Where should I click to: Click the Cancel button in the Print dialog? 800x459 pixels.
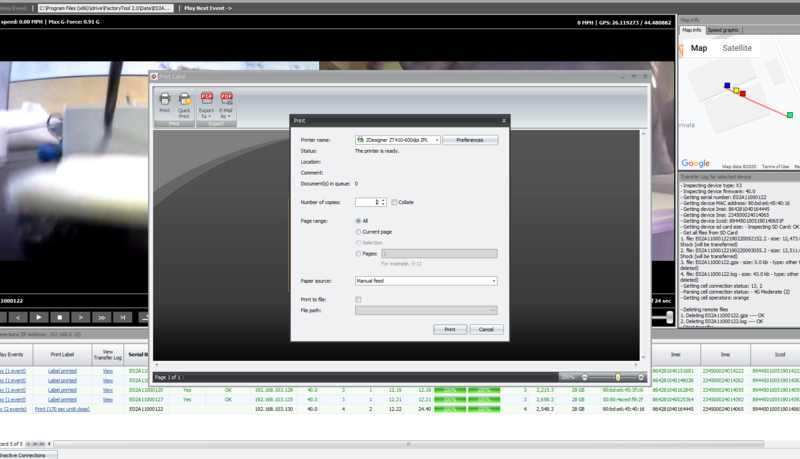pyautogui.click(x=486, y=329)
